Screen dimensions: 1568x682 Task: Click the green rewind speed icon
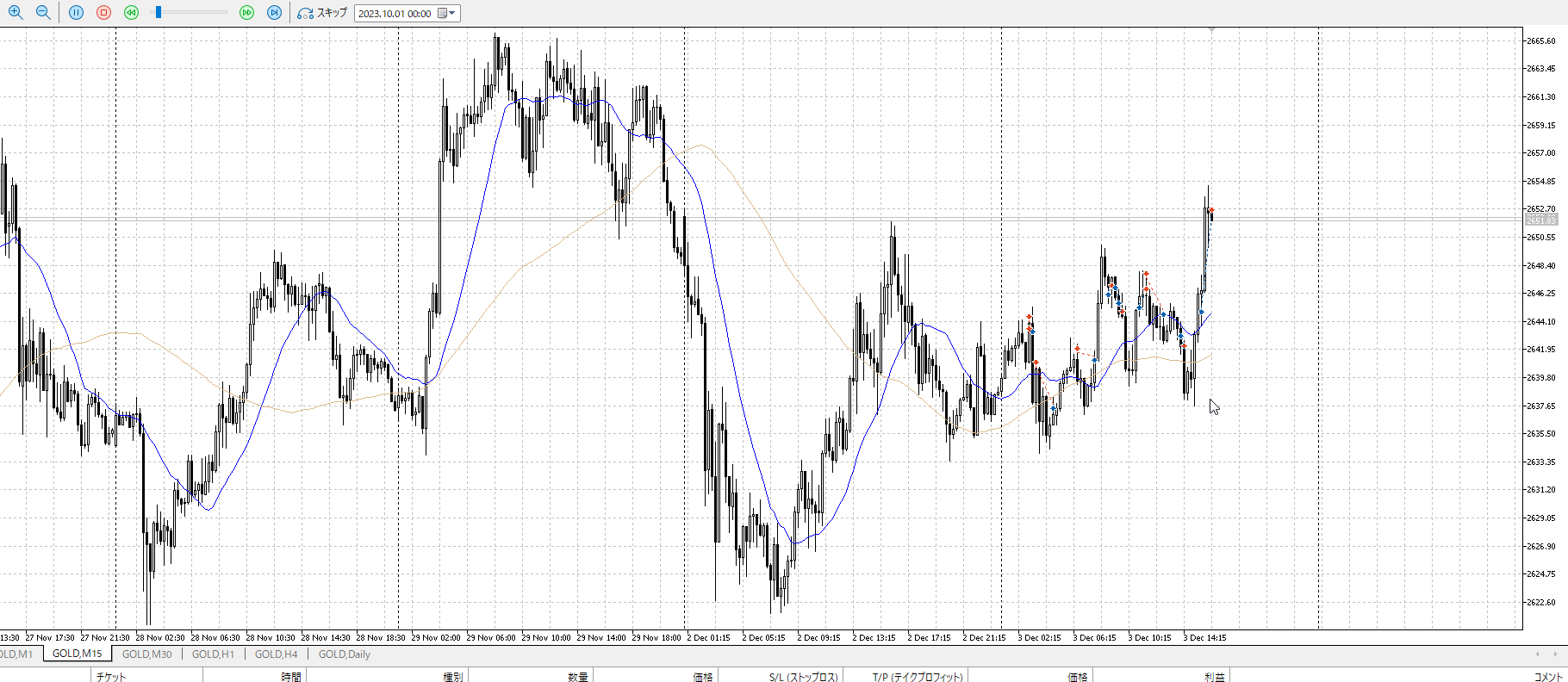point(131,13)
